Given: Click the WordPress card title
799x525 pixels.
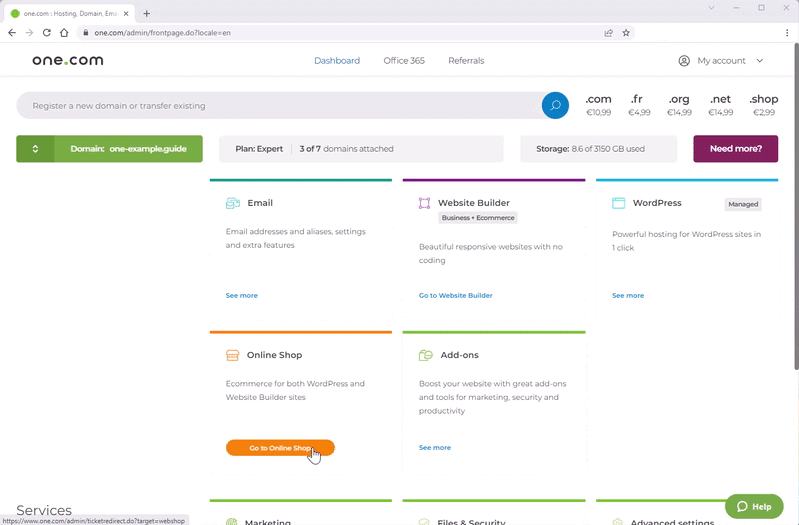Looking at the screenshot, I should (657, 203).
